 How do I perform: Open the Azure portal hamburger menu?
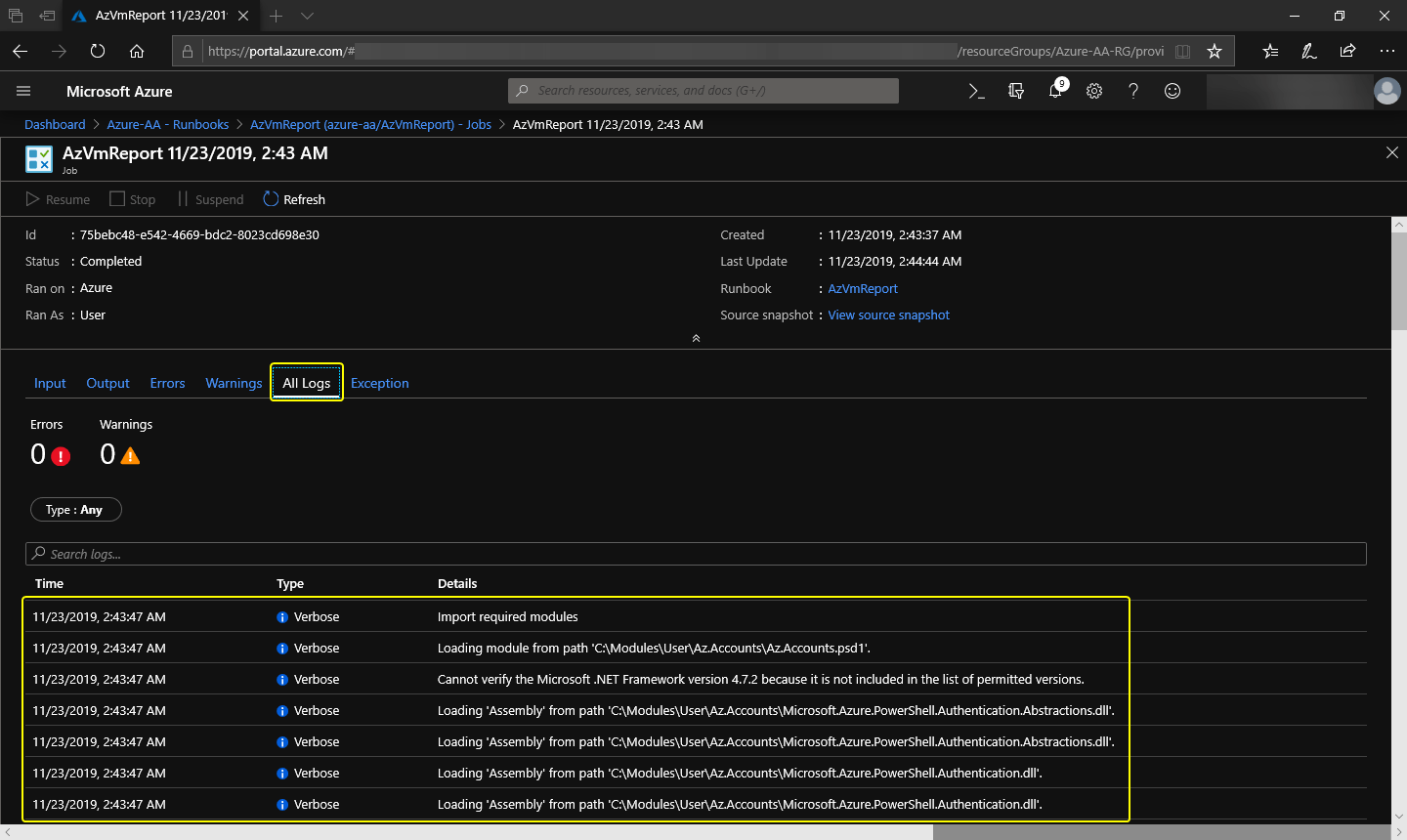pos(23,91)
